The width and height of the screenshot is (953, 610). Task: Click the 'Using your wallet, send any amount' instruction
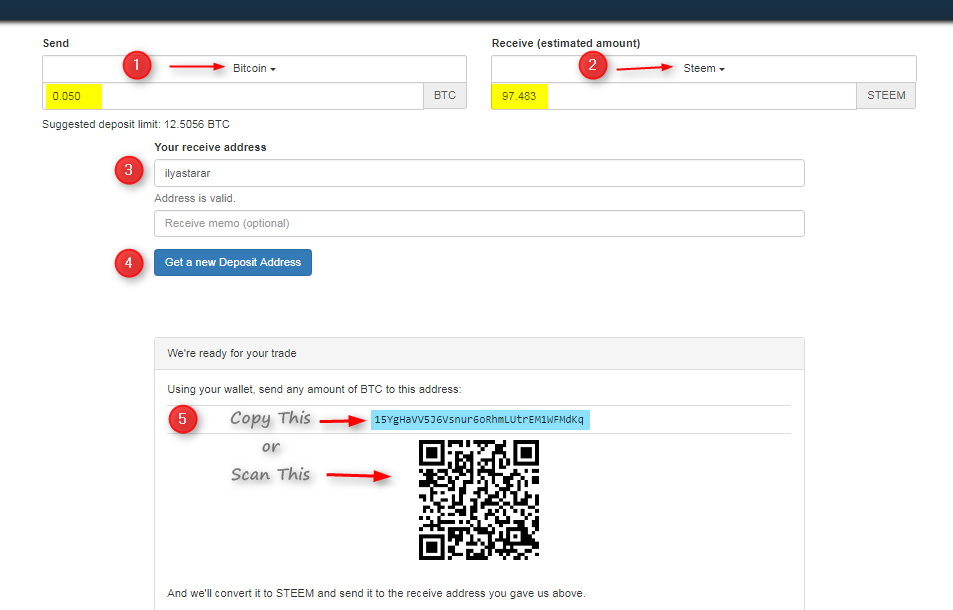coord(314,389)
